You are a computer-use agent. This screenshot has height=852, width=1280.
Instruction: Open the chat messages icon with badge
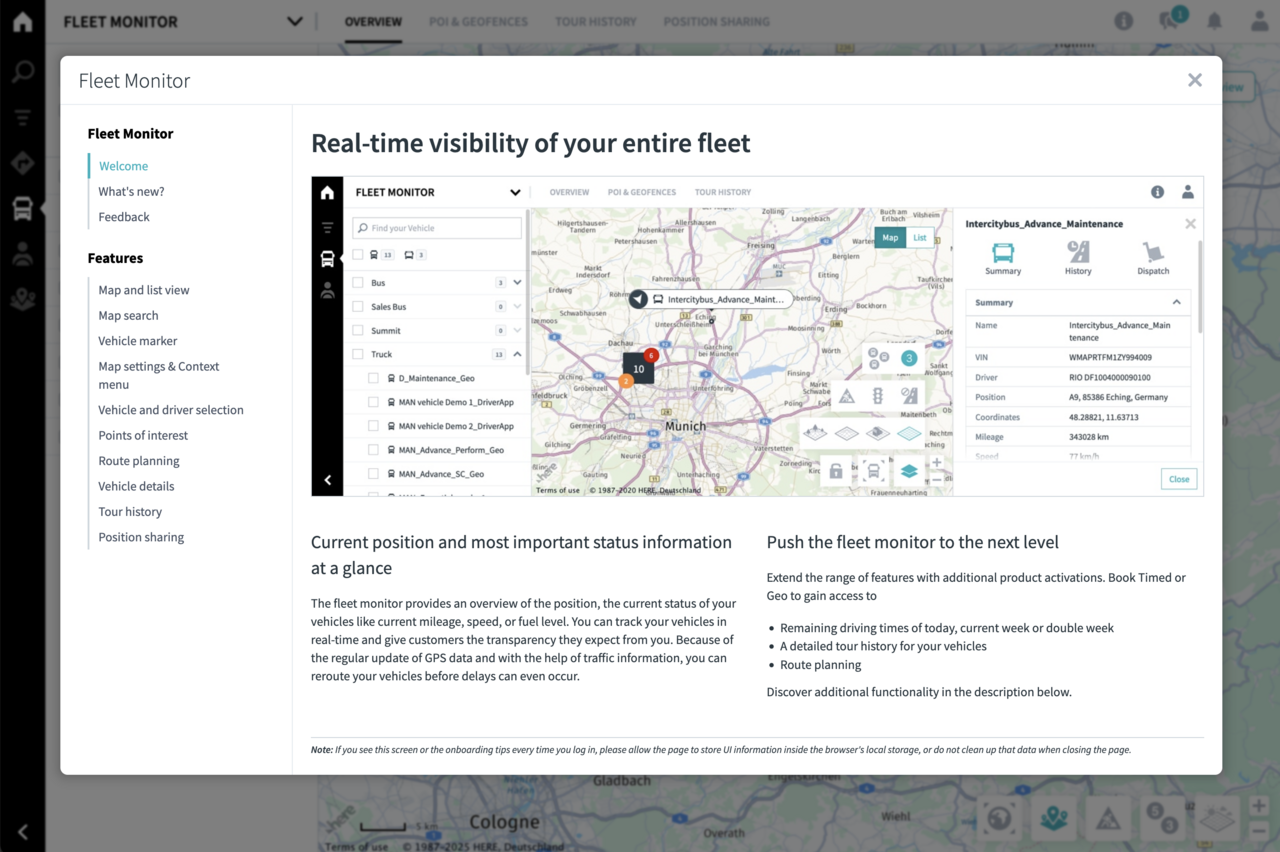[1167, 21]
